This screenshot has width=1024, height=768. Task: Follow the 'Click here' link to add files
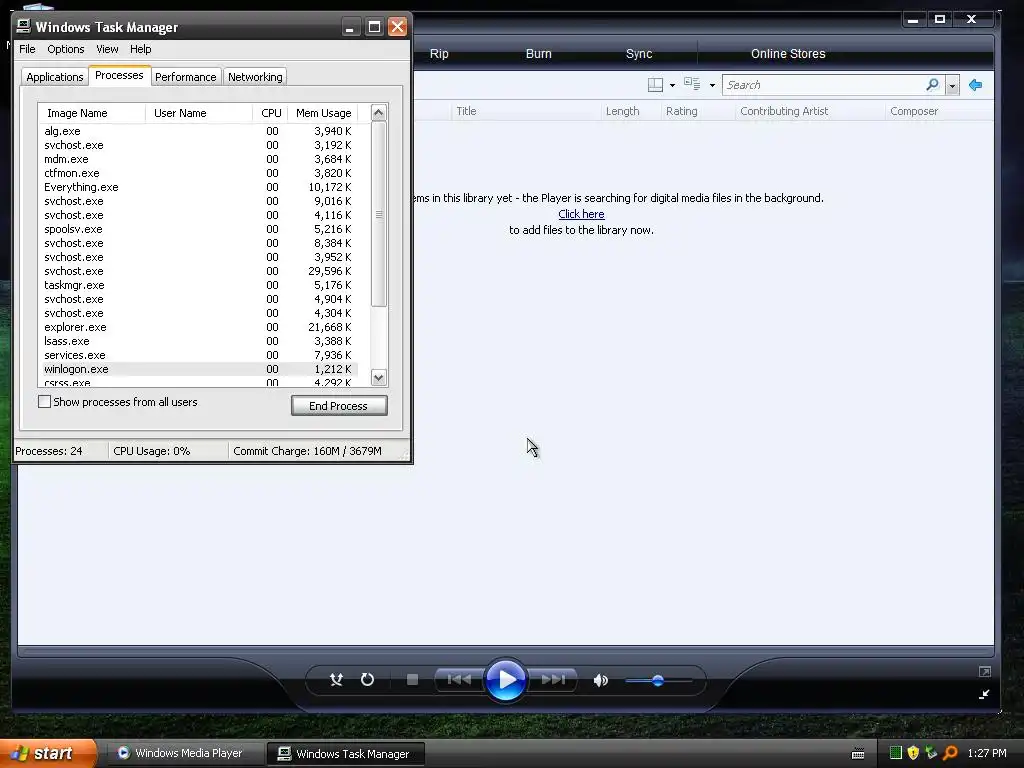[x=581, y=214]
